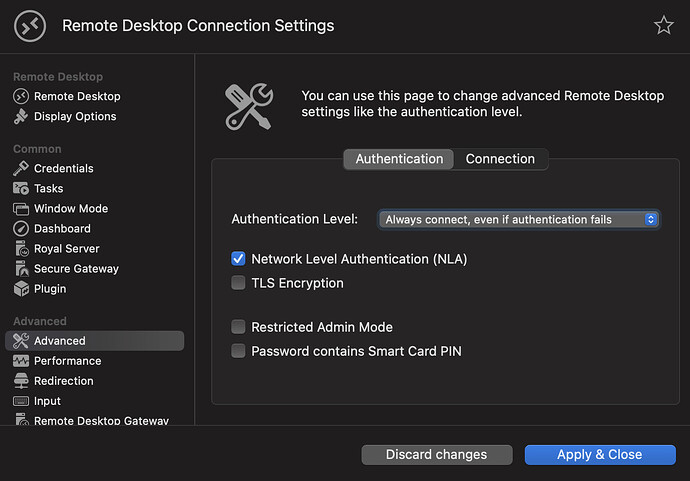Open the Tasks sidebar icon
This screenshot has height=481, width=690.
tap(21, 189)
